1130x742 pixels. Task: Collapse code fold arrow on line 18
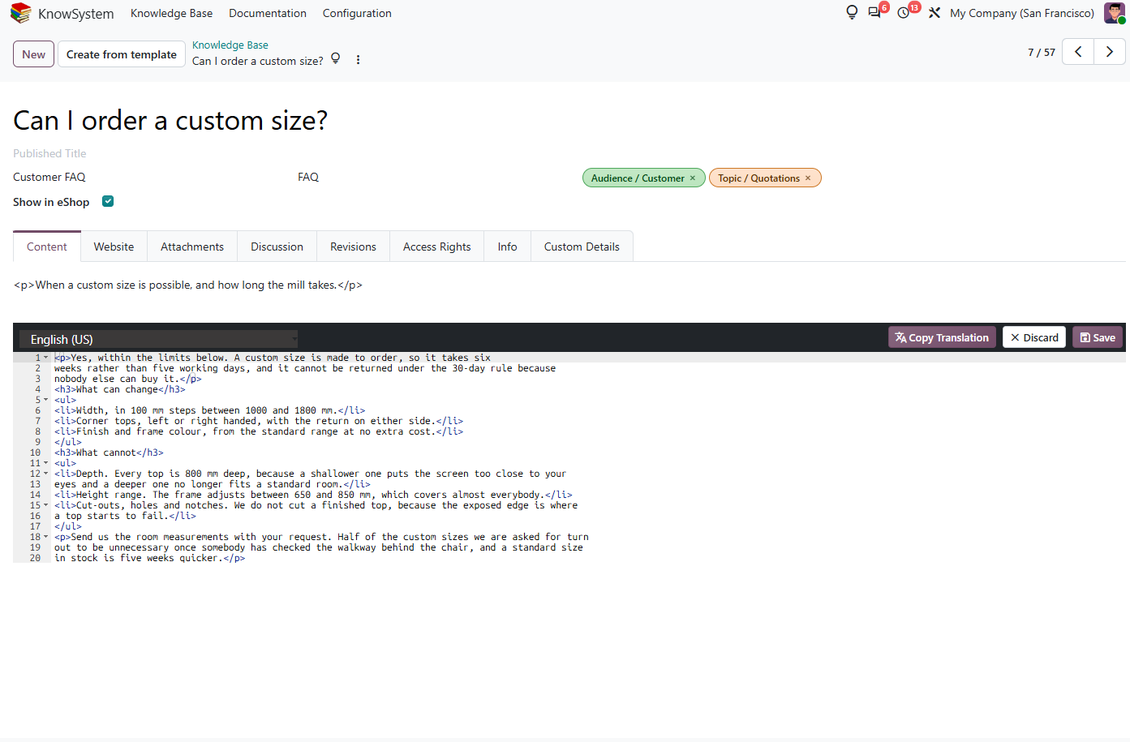tap(46, 537)
